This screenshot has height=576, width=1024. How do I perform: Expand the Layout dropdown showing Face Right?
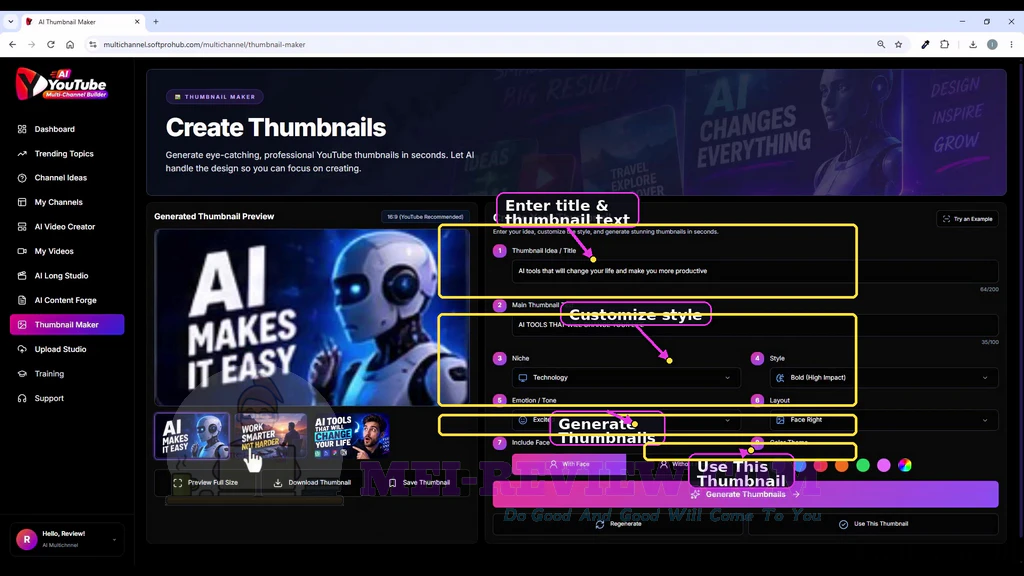(884, 420)
